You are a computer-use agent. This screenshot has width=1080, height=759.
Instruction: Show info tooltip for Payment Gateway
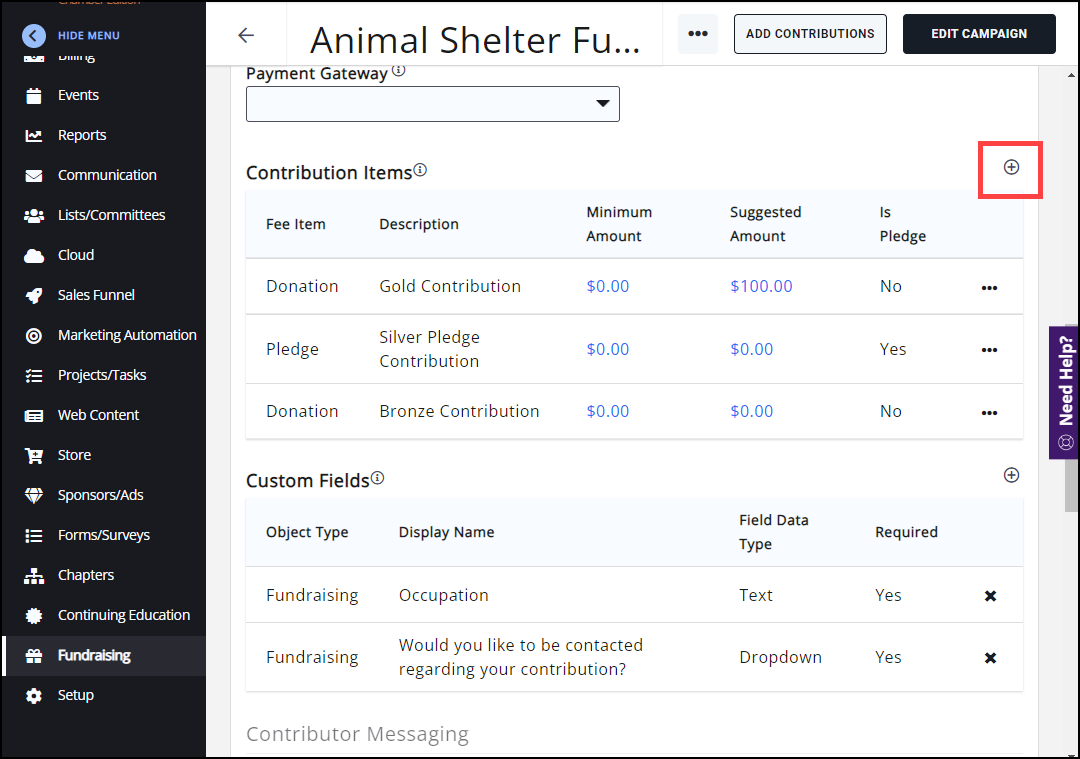tap(399, 71)
